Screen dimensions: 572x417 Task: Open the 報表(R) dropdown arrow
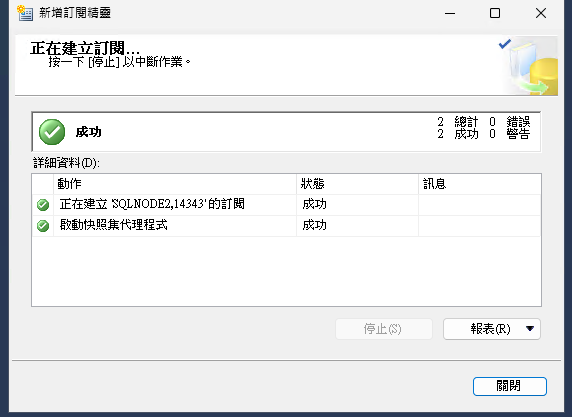tap(530, 329)
